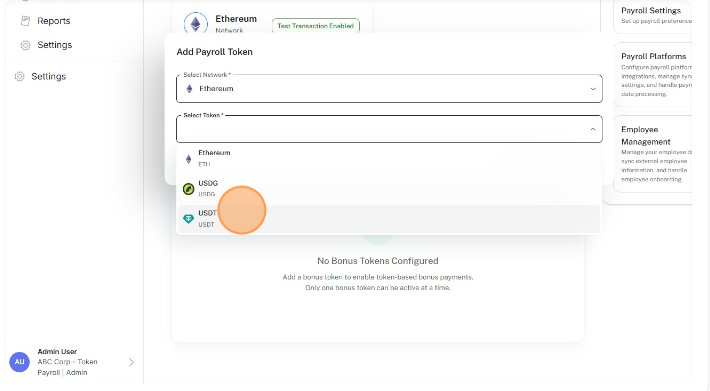Open the Employee Management card
Viewport: 710px width, 391px height.
[653, 154]
